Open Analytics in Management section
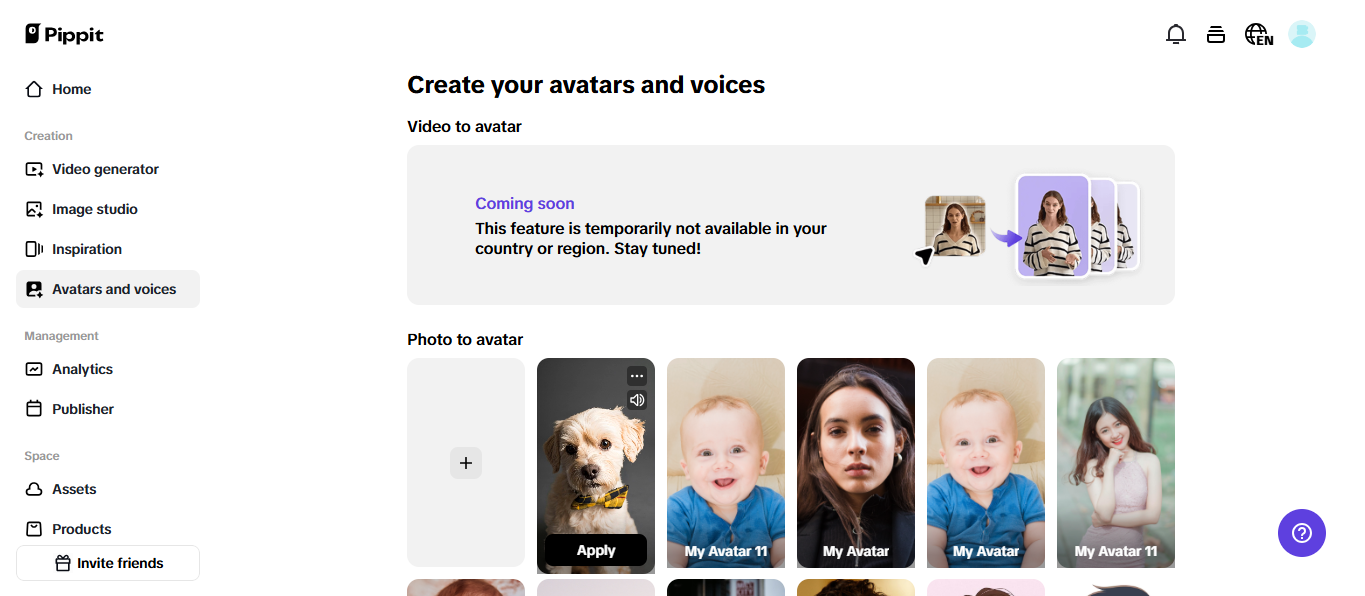 coord(82,369)
